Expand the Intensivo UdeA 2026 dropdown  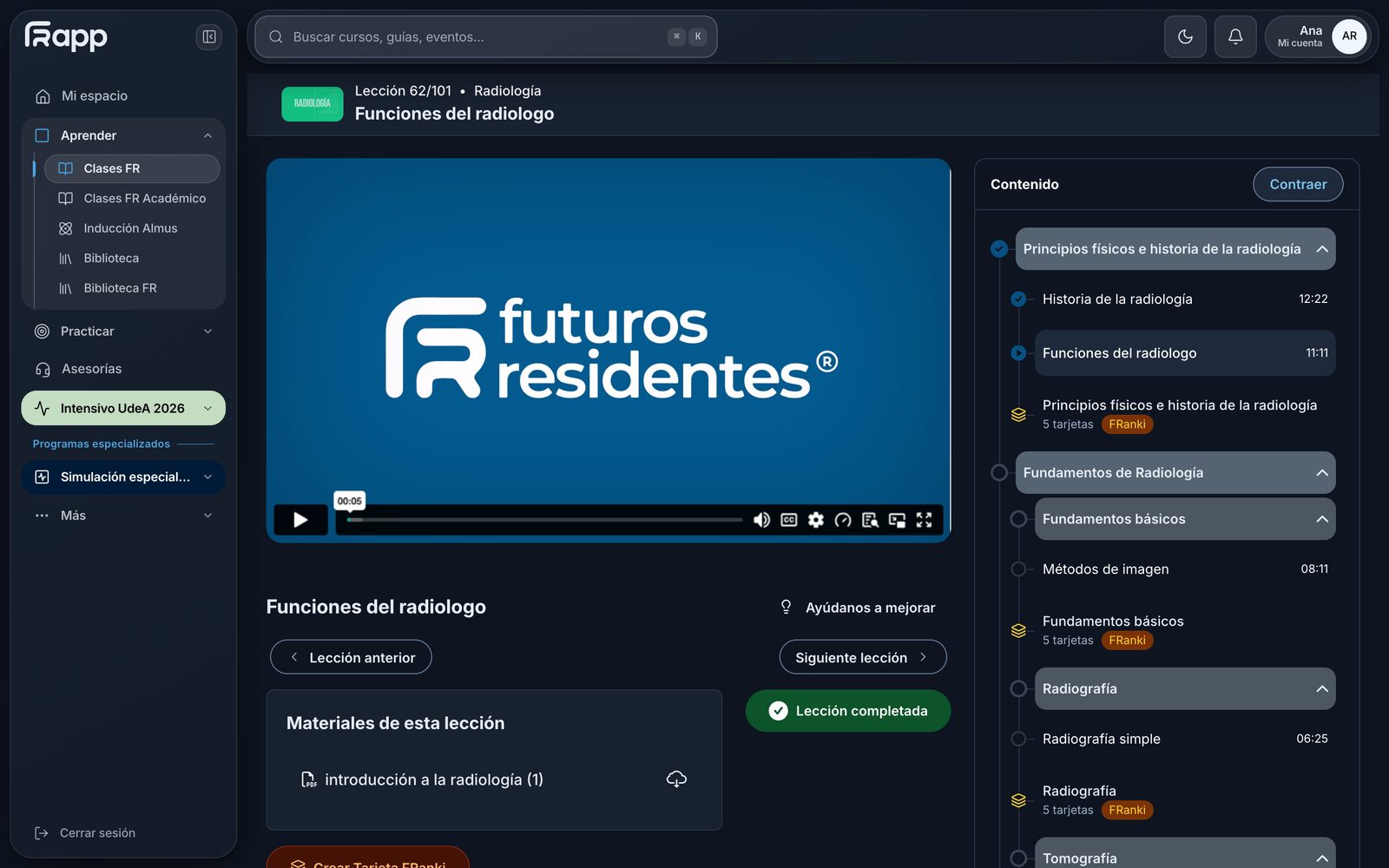click(207, 408)
